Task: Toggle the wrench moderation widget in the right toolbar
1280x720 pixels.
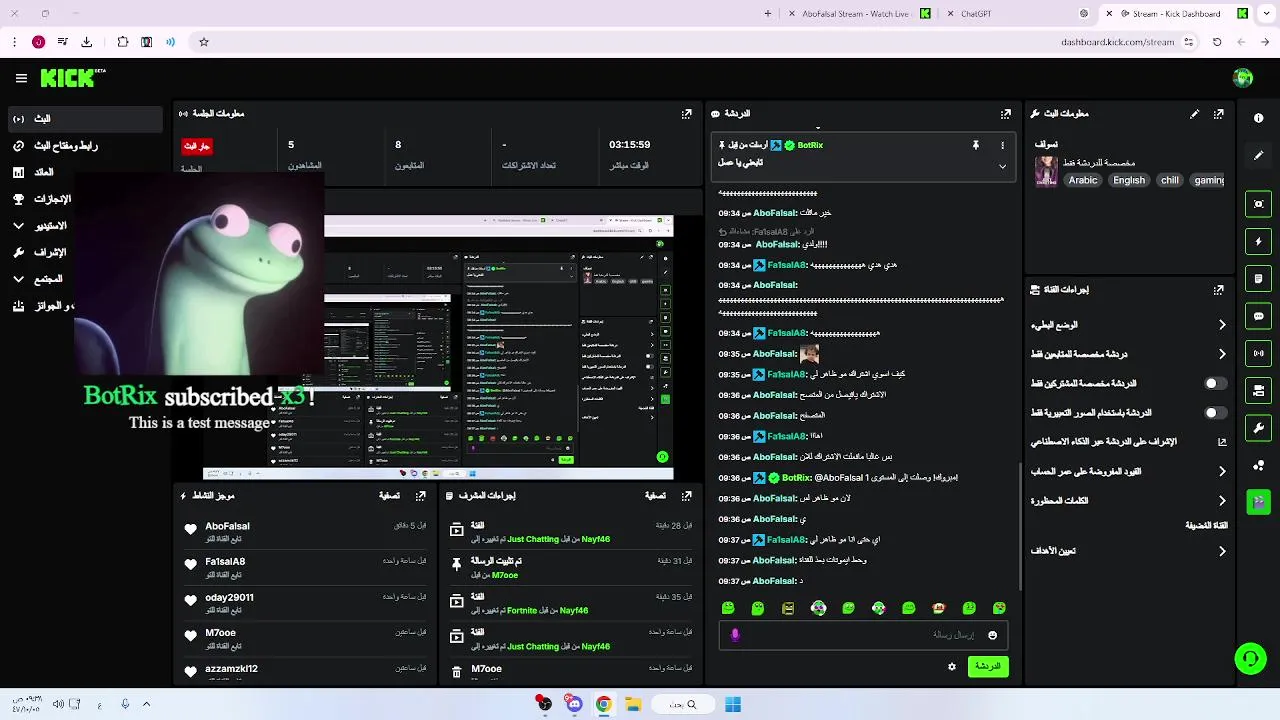Action: coord(1258,428)
